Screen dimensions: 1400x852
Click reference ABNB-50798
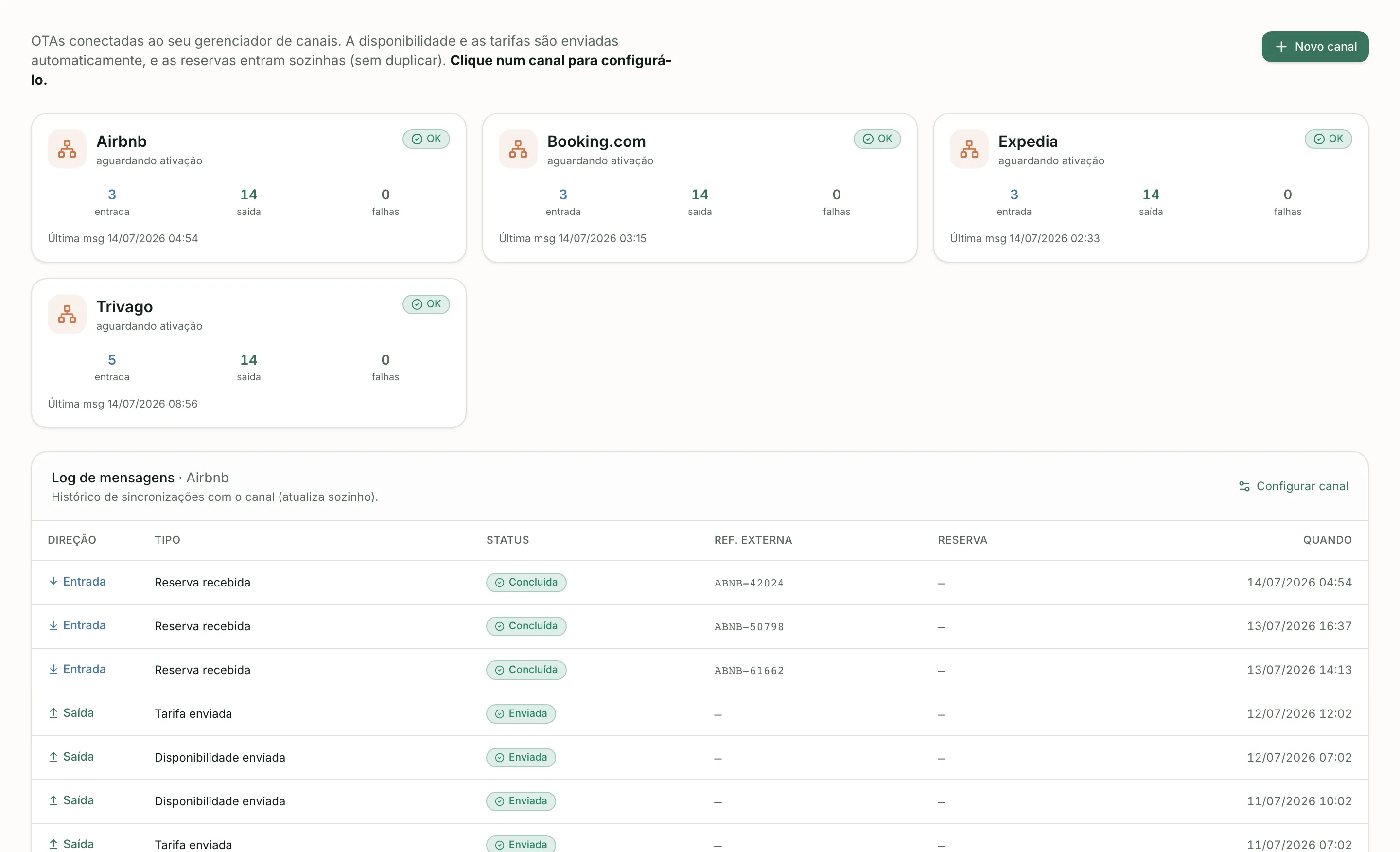(x=749, y=626)
